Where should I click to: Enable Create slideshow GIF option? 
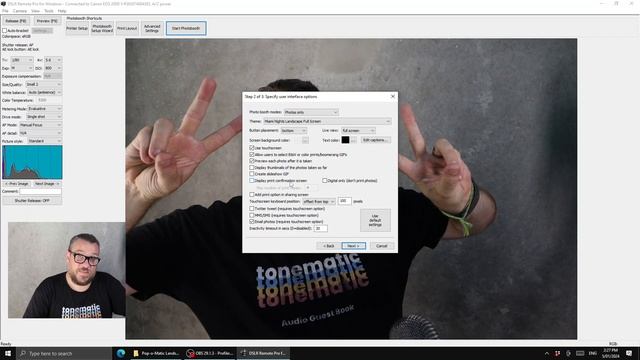click(x=252, y=174)
